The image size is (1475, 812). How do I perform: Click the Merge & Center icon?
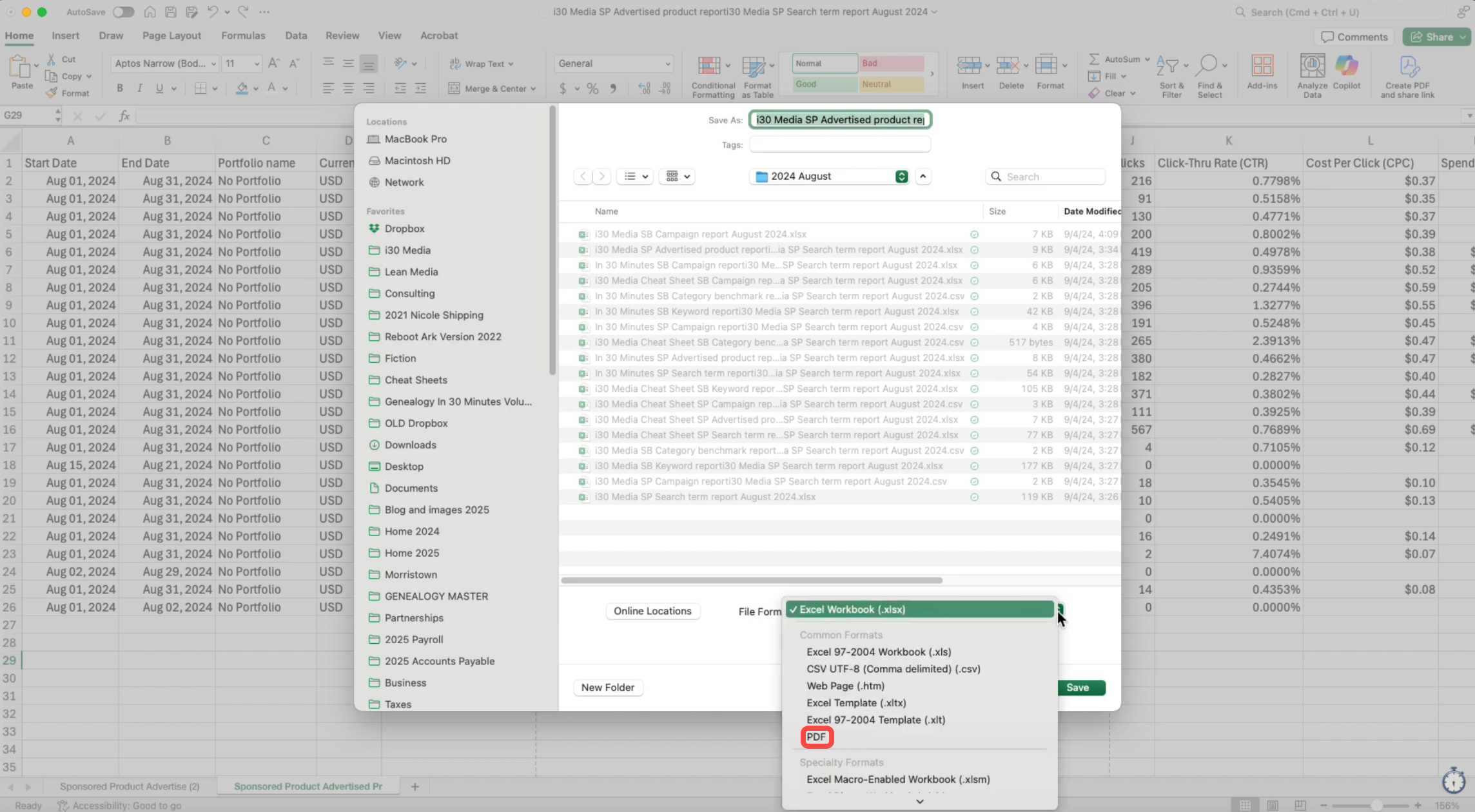[454, 88]
